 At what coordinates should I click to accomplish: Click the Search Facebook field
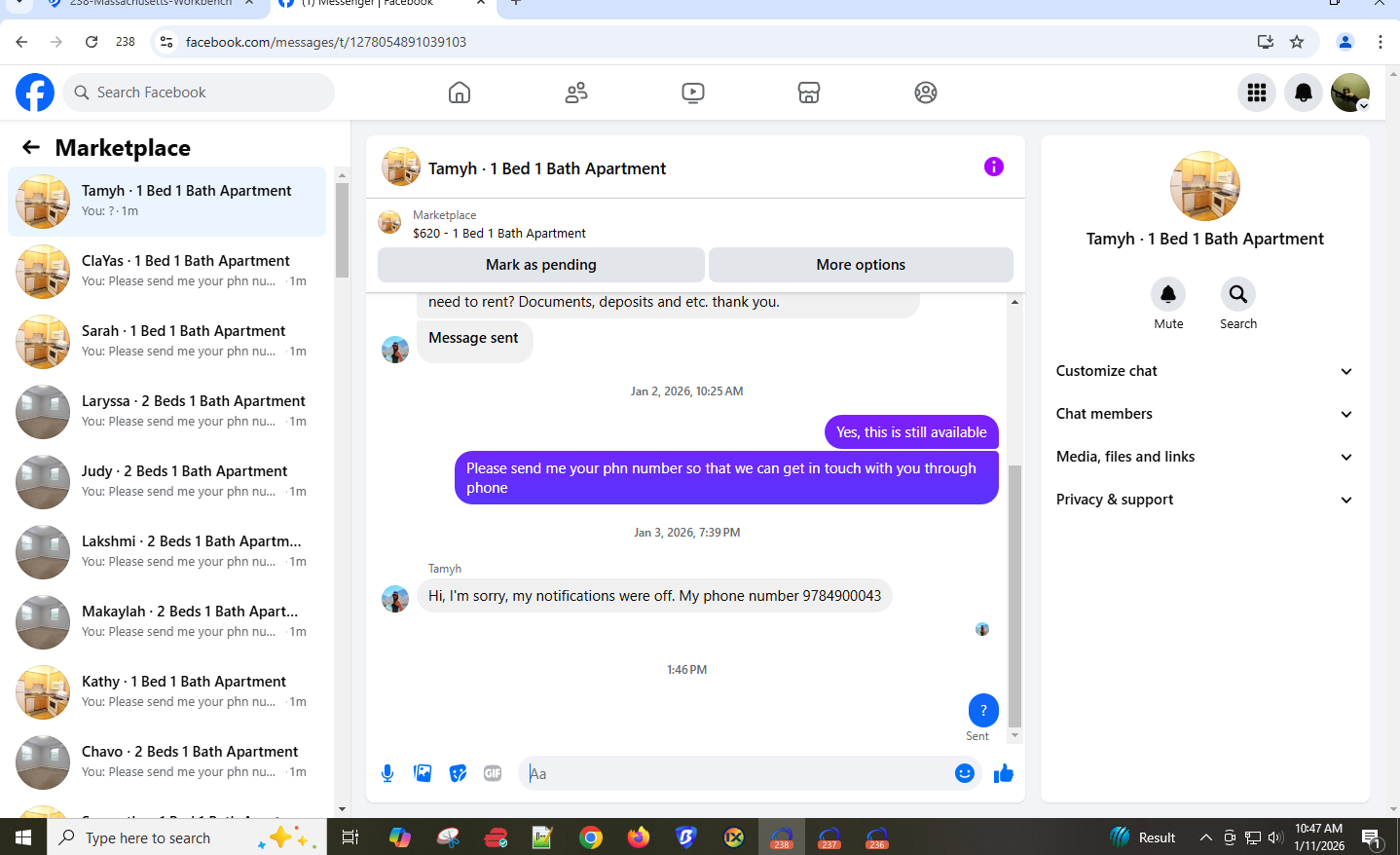(199, 93)
